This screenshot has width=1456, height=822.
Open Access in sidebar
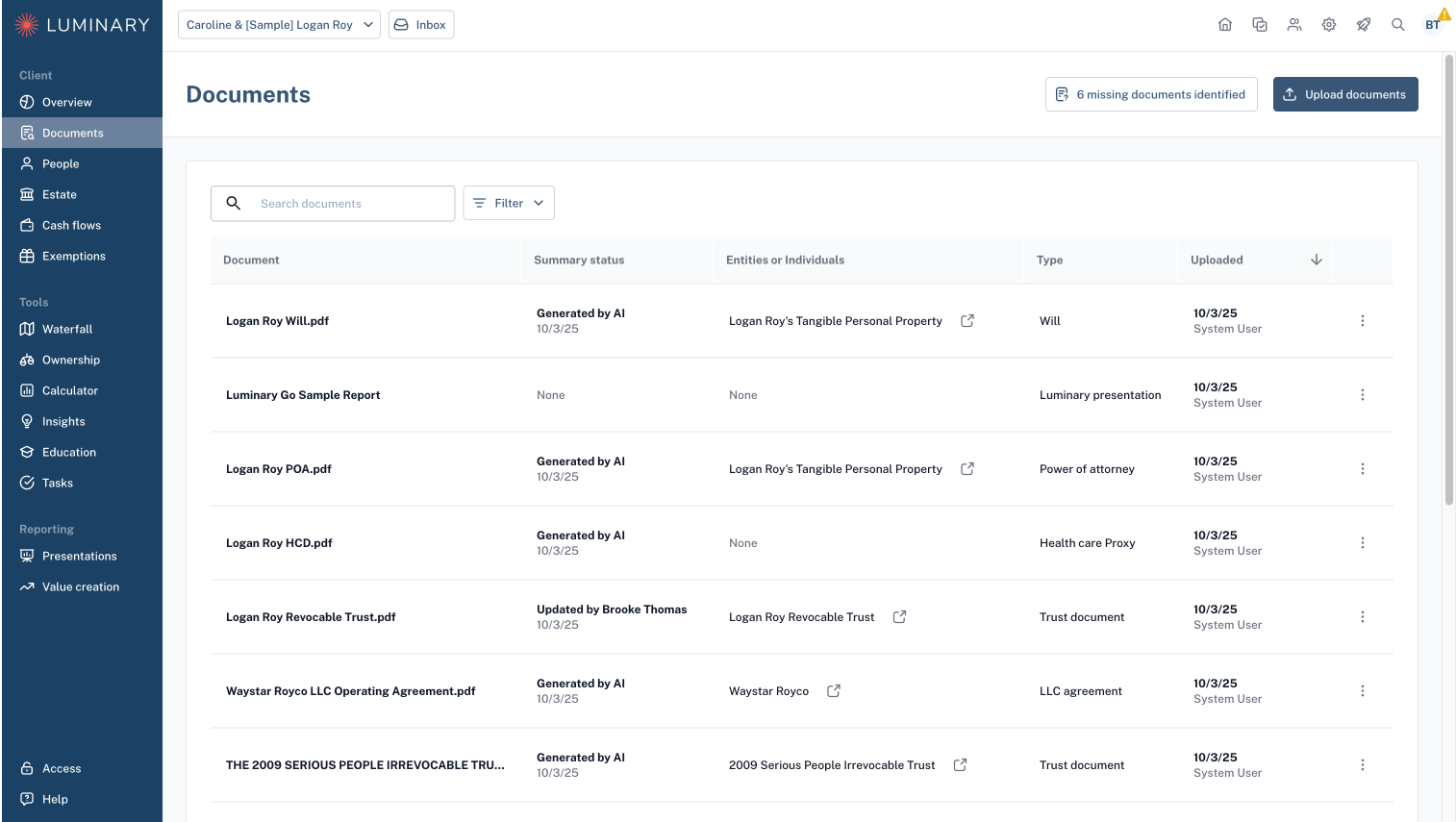[82, 768]
